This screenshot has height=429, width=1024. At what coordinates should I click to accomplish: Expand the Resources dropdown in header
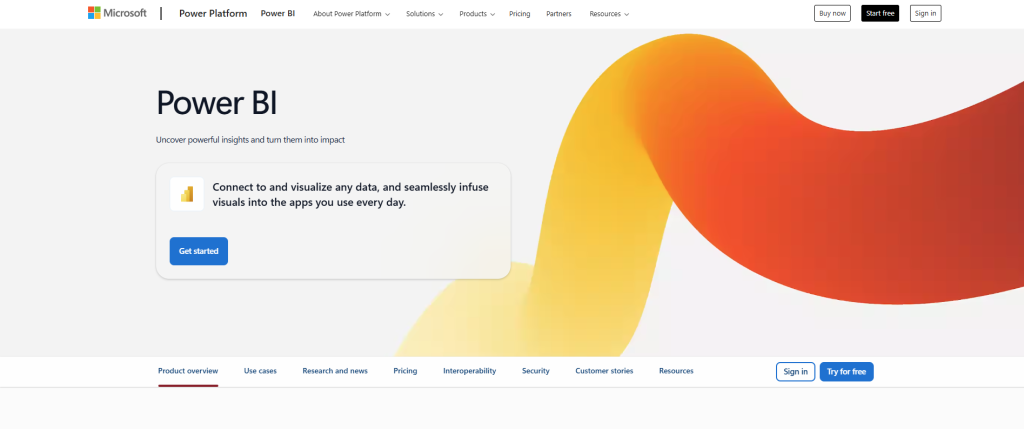coord(609,14)
